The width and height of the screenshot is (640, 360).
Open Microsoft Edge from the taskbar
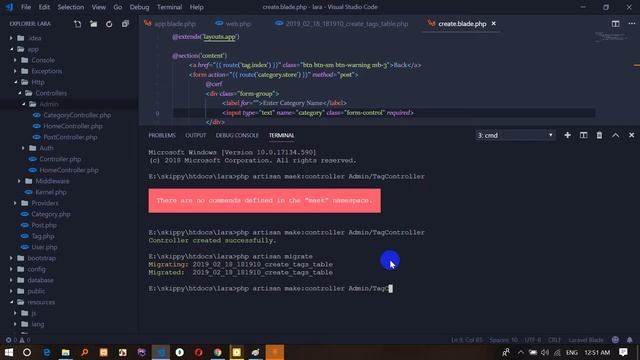[x=47, y=352]
